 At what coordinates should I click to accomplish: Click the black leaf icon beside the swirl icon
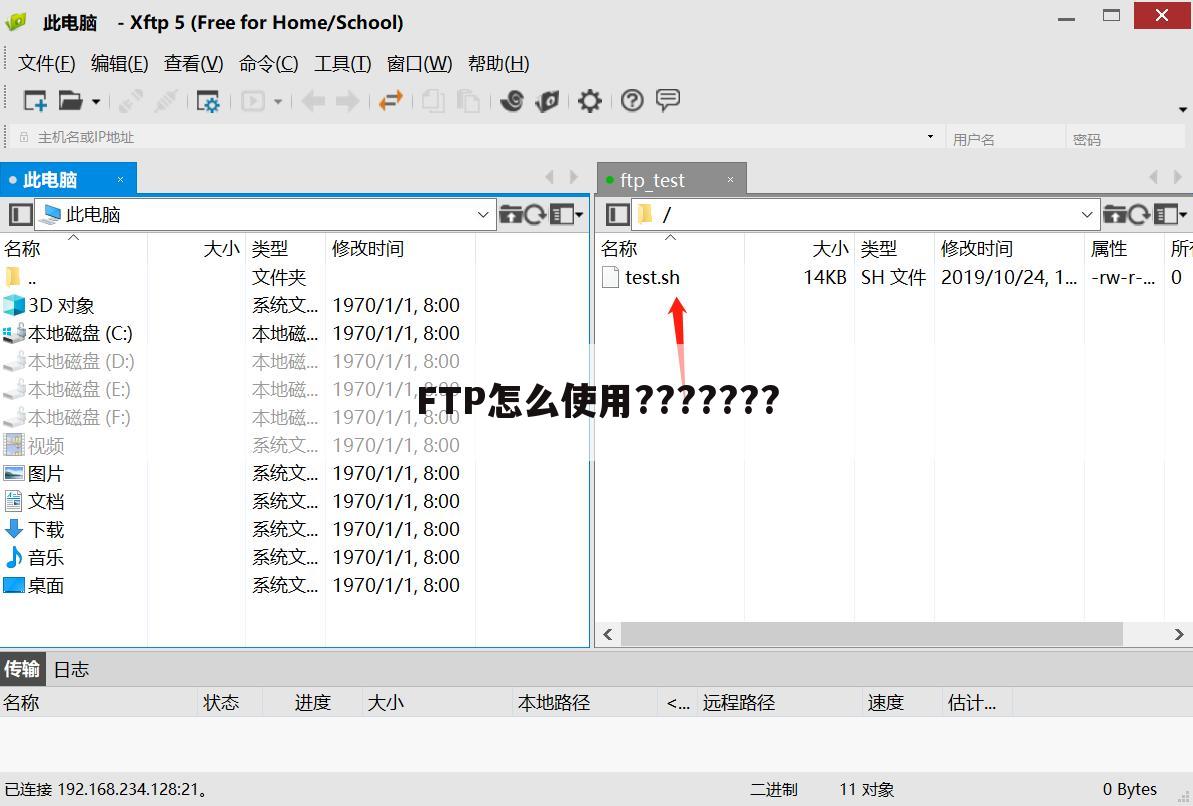547,100
